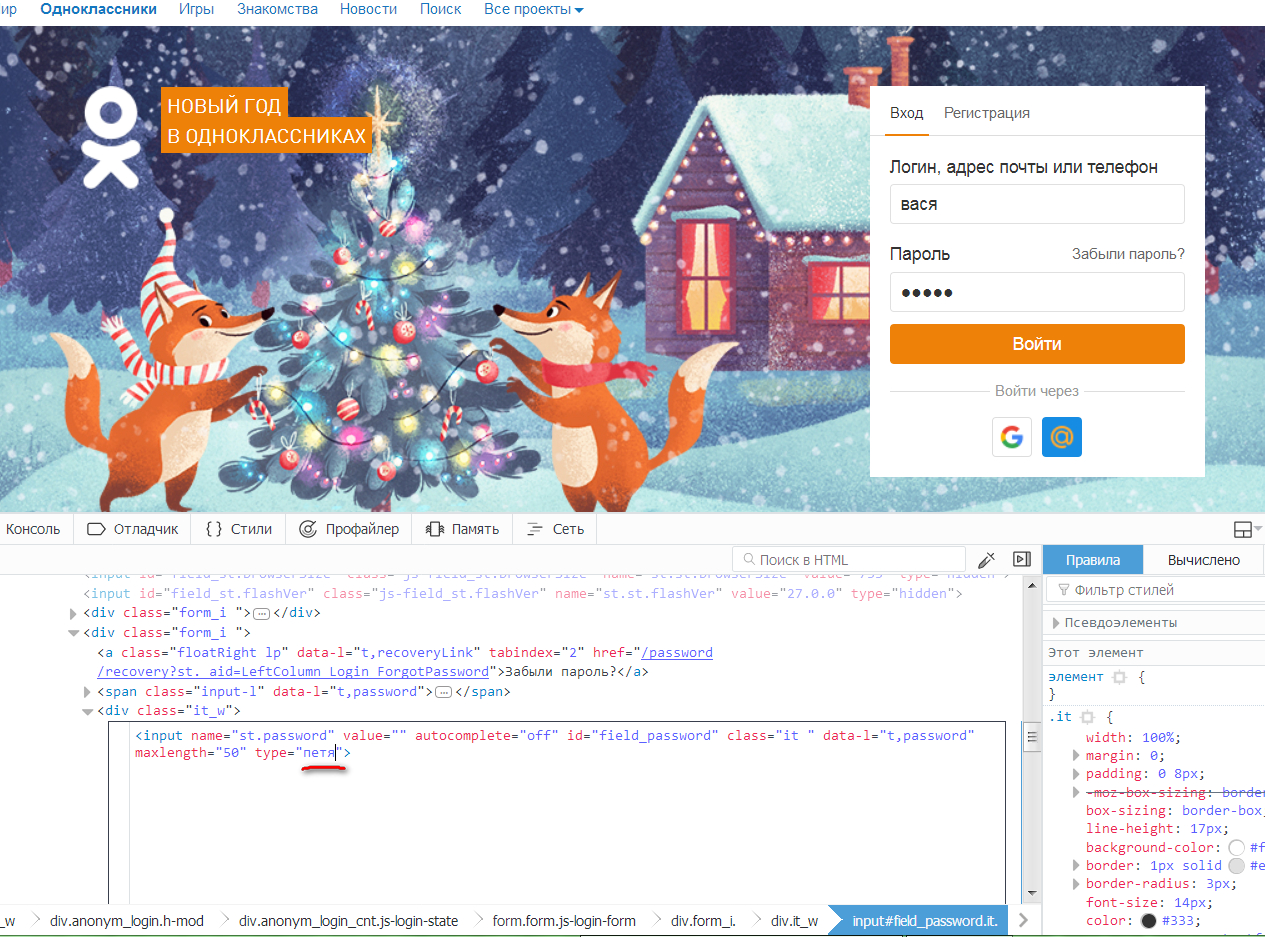Viewport: 1265px width, 937px height.
Task: Toggle the inspector sidebar pane icon
Action: click(1021, 559)
